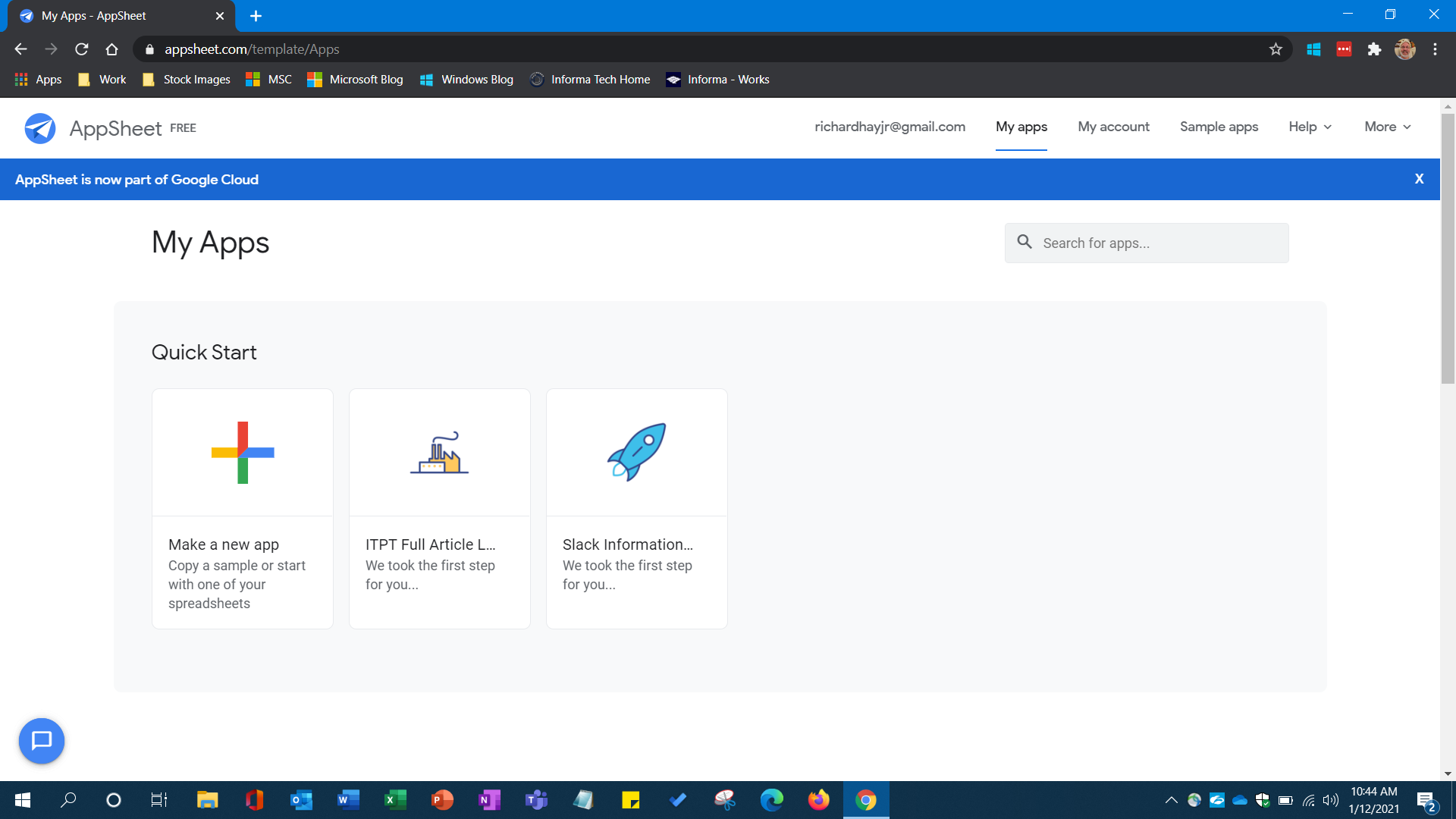
Task: Click the magnifier icon in the apps search box
Action: pyautogui.click(x=1025, y=242)
